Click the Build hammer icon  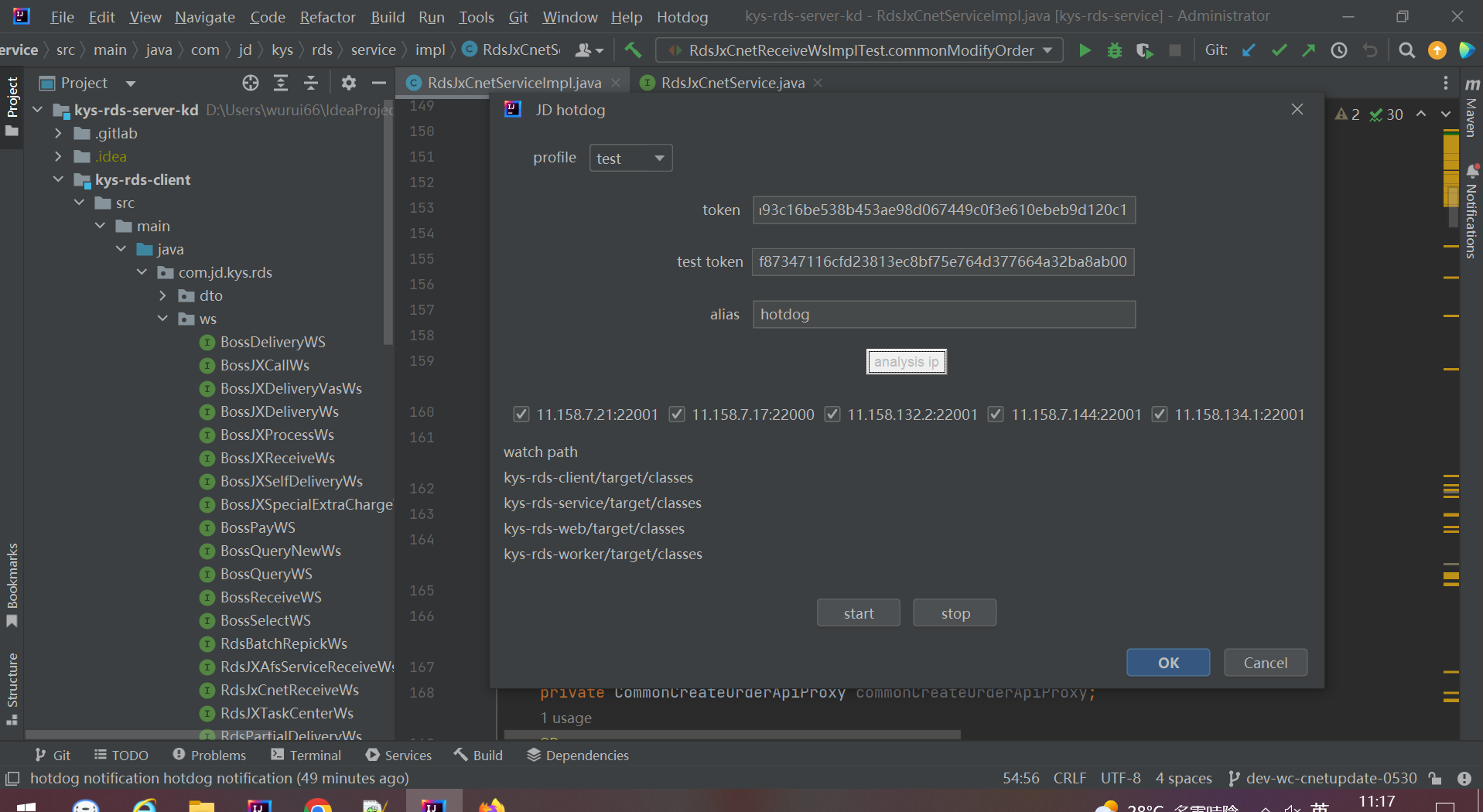click(x=633, y=50)
